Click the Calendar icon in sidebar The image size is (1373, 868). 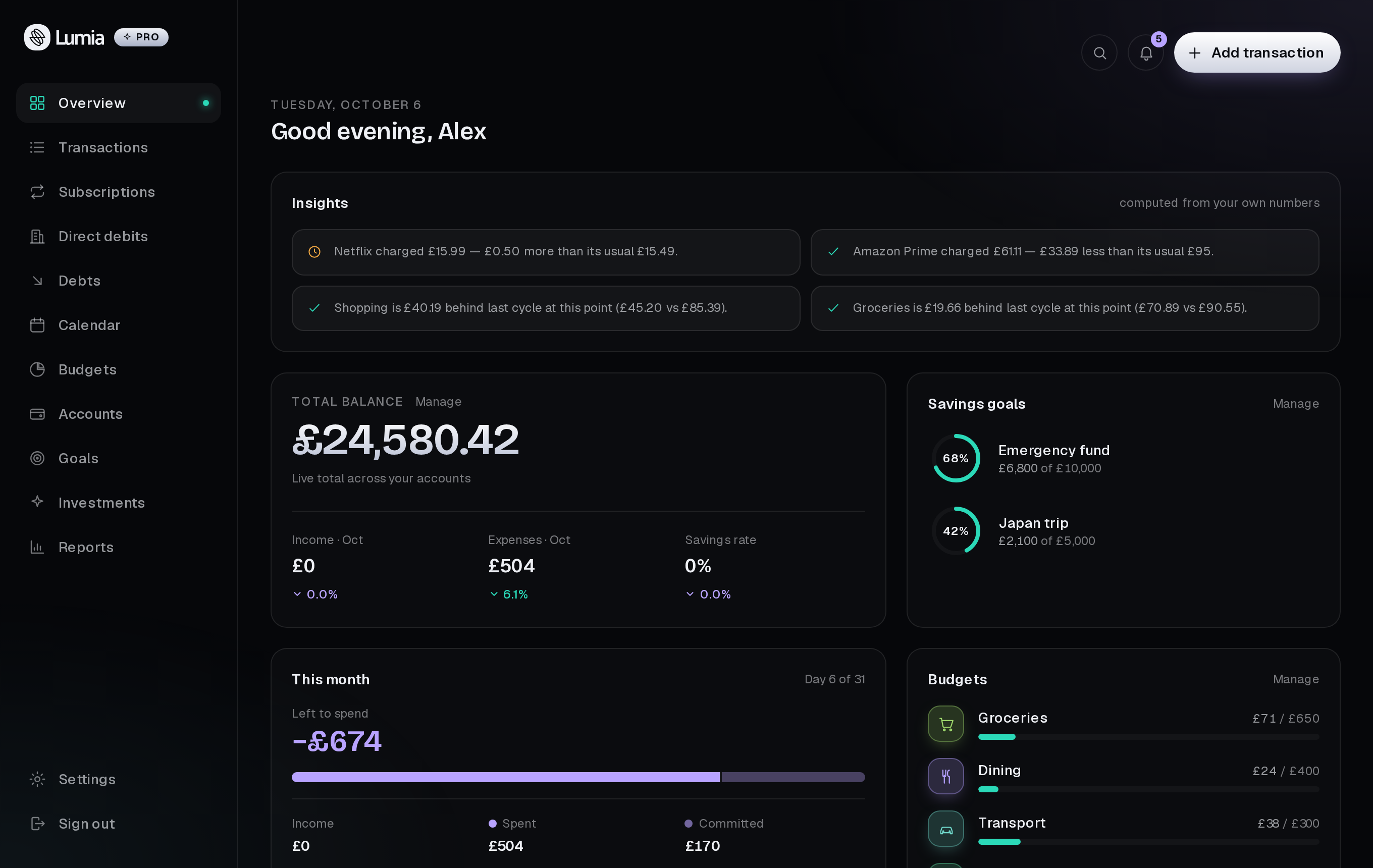point(37,325)
